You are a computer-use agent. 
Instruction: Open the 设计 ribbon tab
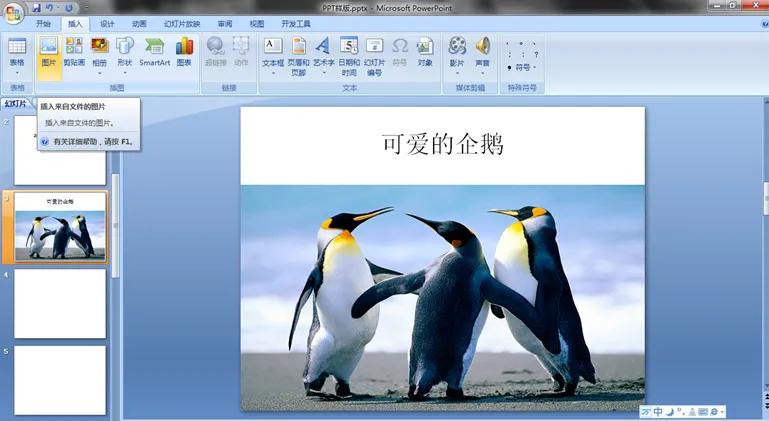(x=107, y=24)
